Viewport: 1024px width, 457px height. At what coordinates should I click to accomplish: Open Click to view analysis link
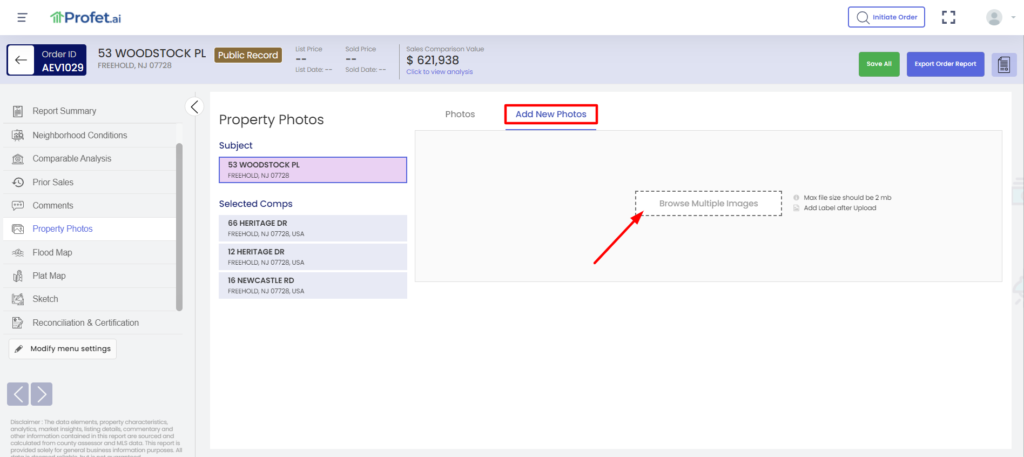tap(439, 72)
